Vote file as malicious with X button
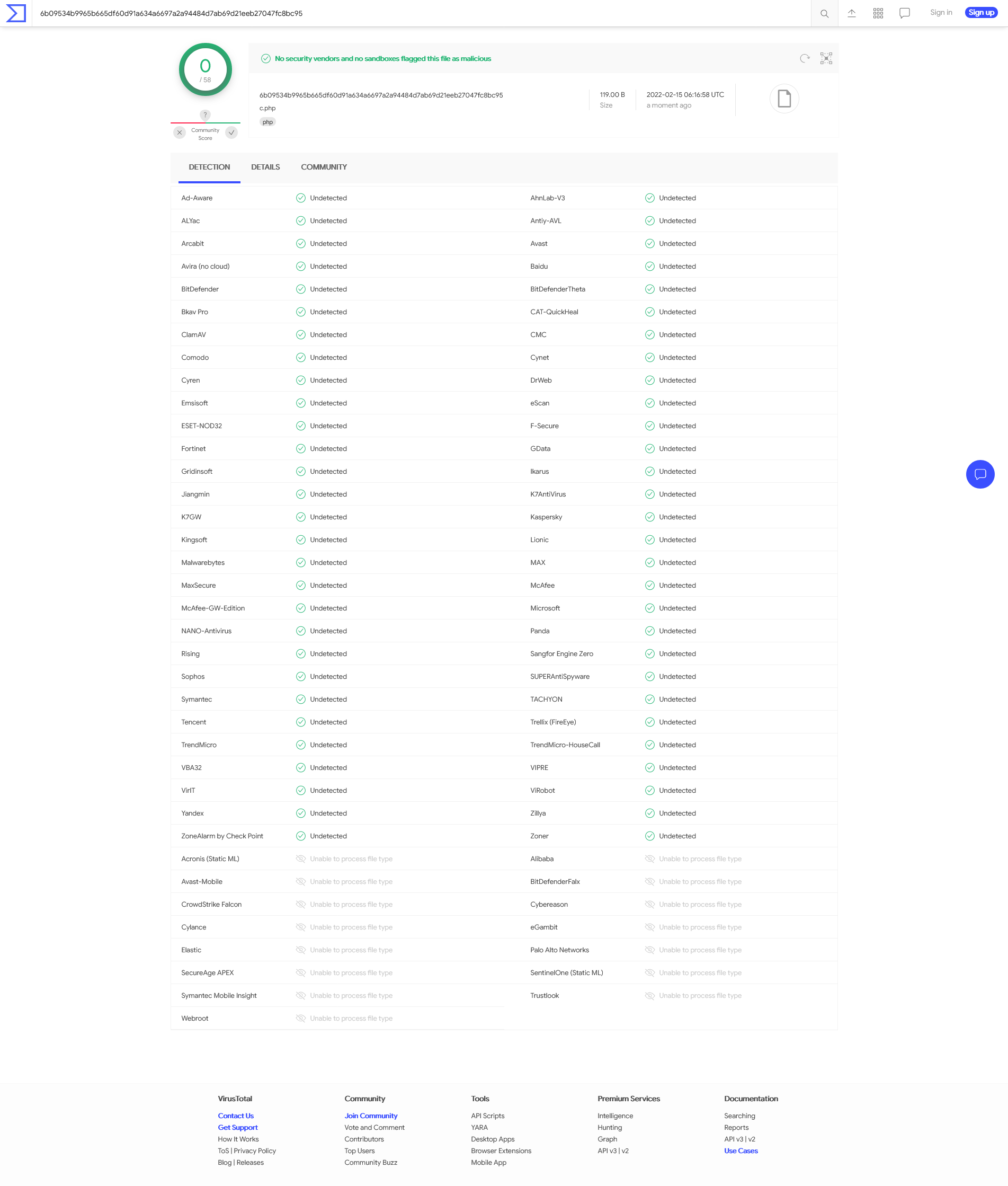The height and width of the screenshot is (1186, 1008). 180,132
